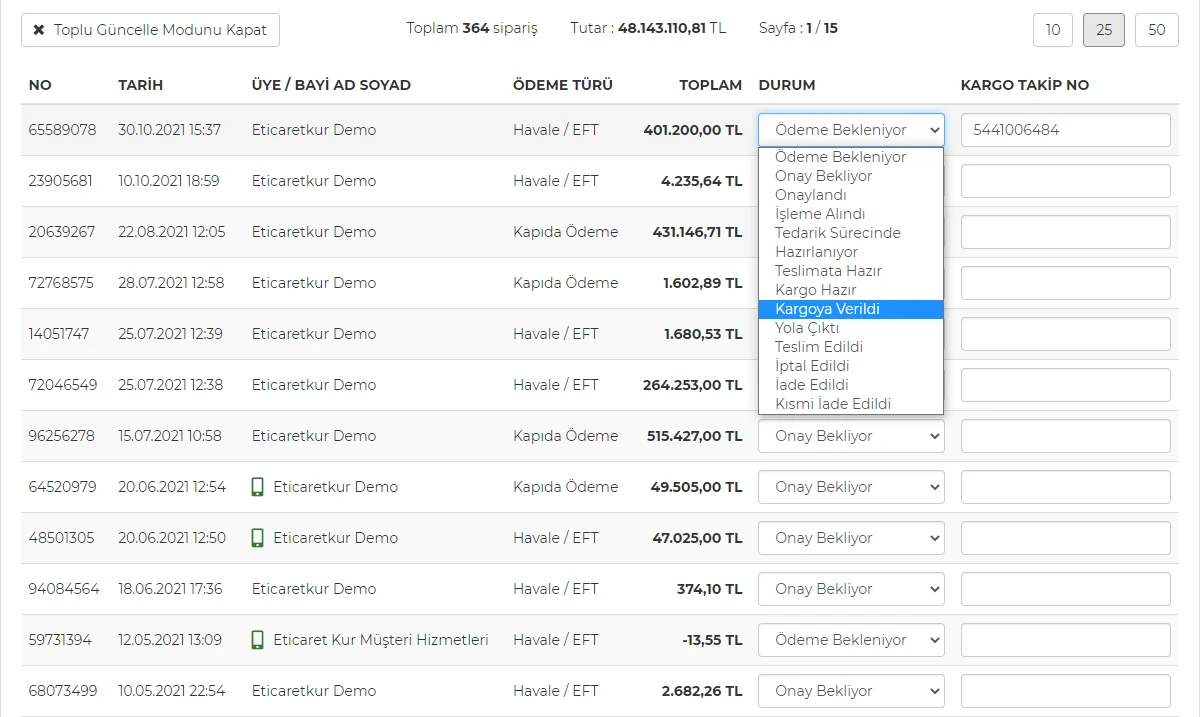Click mobile icon on order 48501305
The height and width of the screenshot is (717, 1200).
258,538
